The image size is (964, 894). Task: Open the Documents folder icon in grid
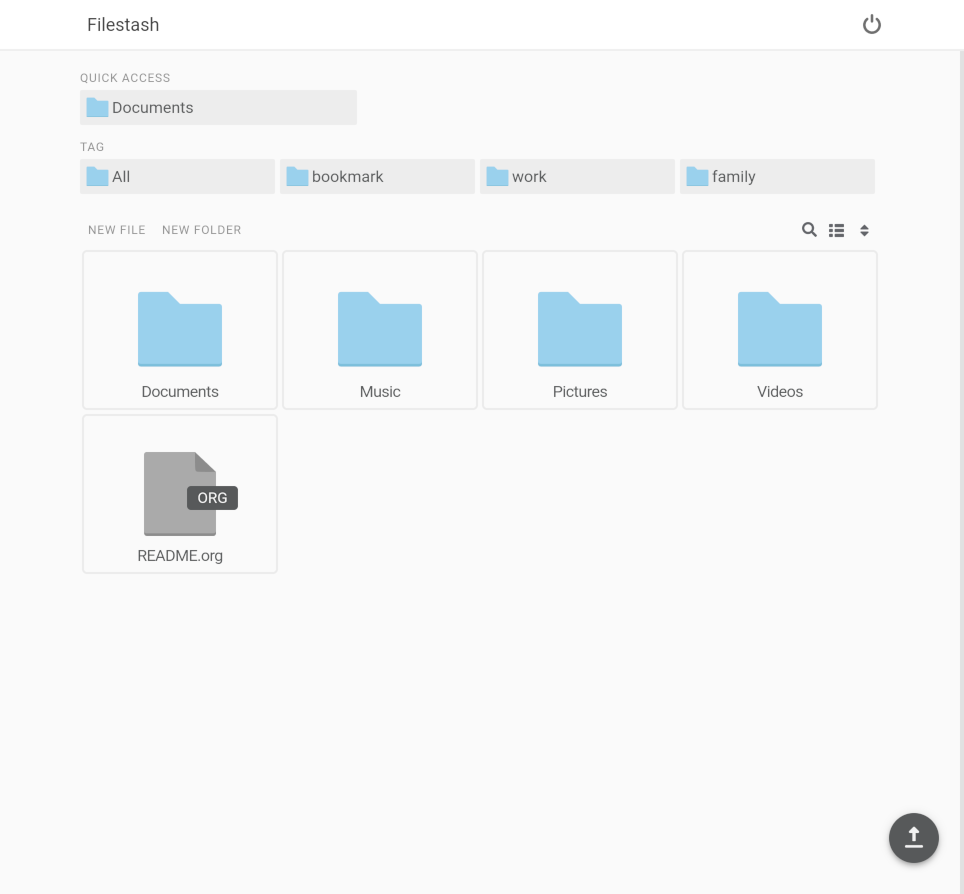pos(180,329)
